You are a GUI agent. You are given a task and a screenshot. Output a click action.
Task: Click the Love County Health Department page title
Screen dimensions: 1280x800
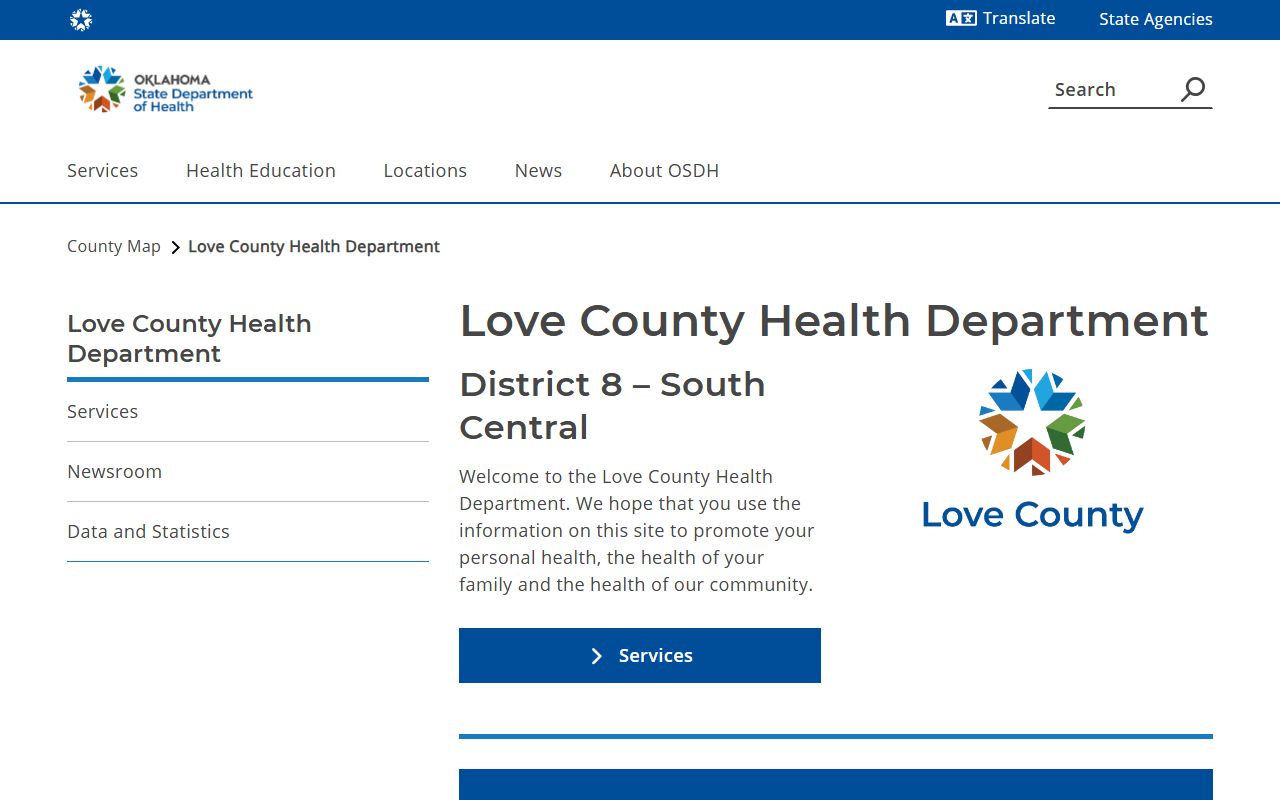point(834,321)
